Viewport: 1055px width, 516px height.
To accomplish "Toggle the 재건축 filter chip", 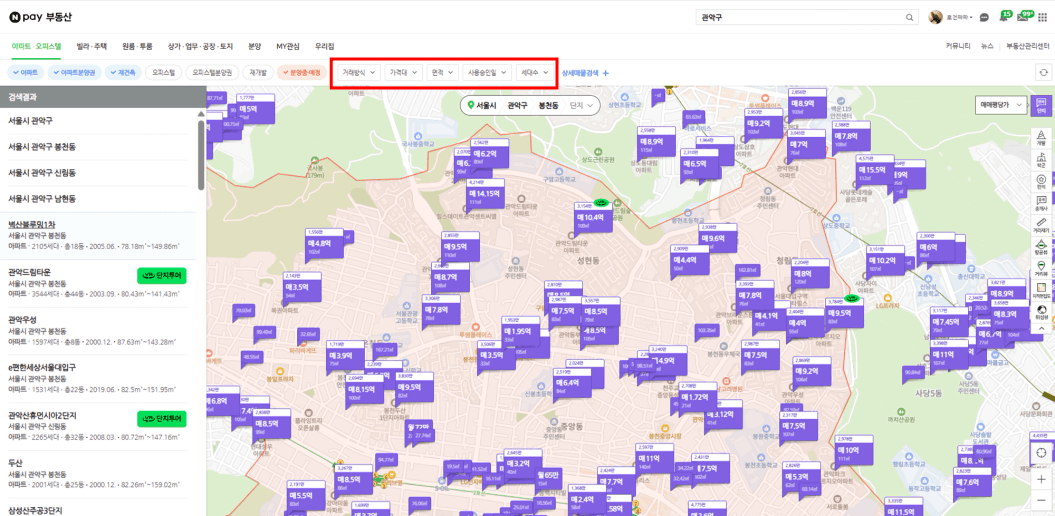I will point(123,72).
